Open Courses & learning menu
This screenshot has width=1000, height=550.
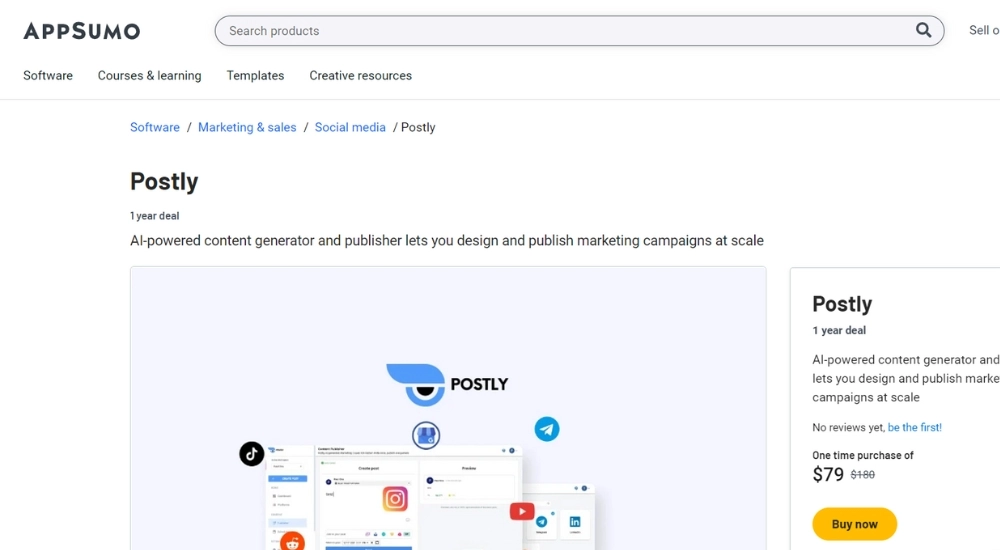149,75
